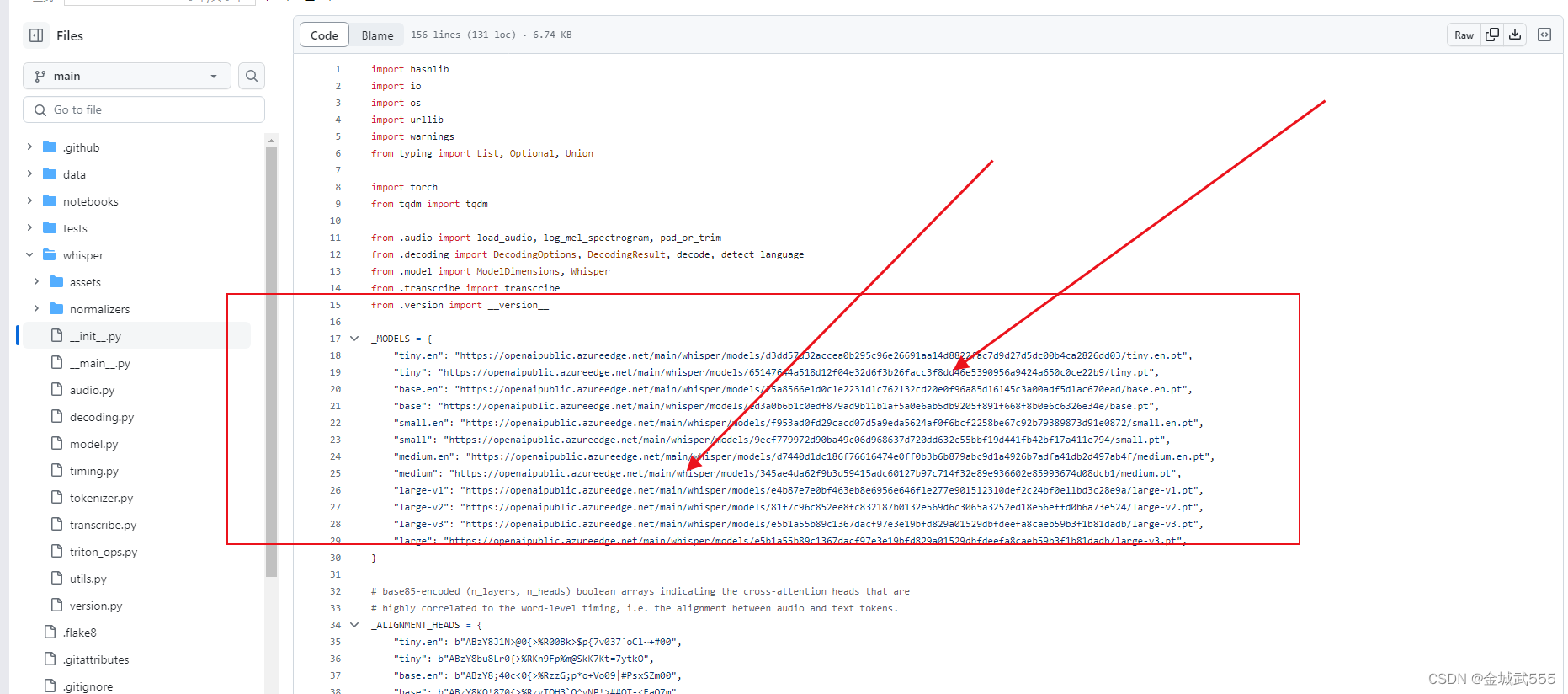This screenshot has height=694, width=1568.
Task: Open the .github folder
Action: coord(81,147)
